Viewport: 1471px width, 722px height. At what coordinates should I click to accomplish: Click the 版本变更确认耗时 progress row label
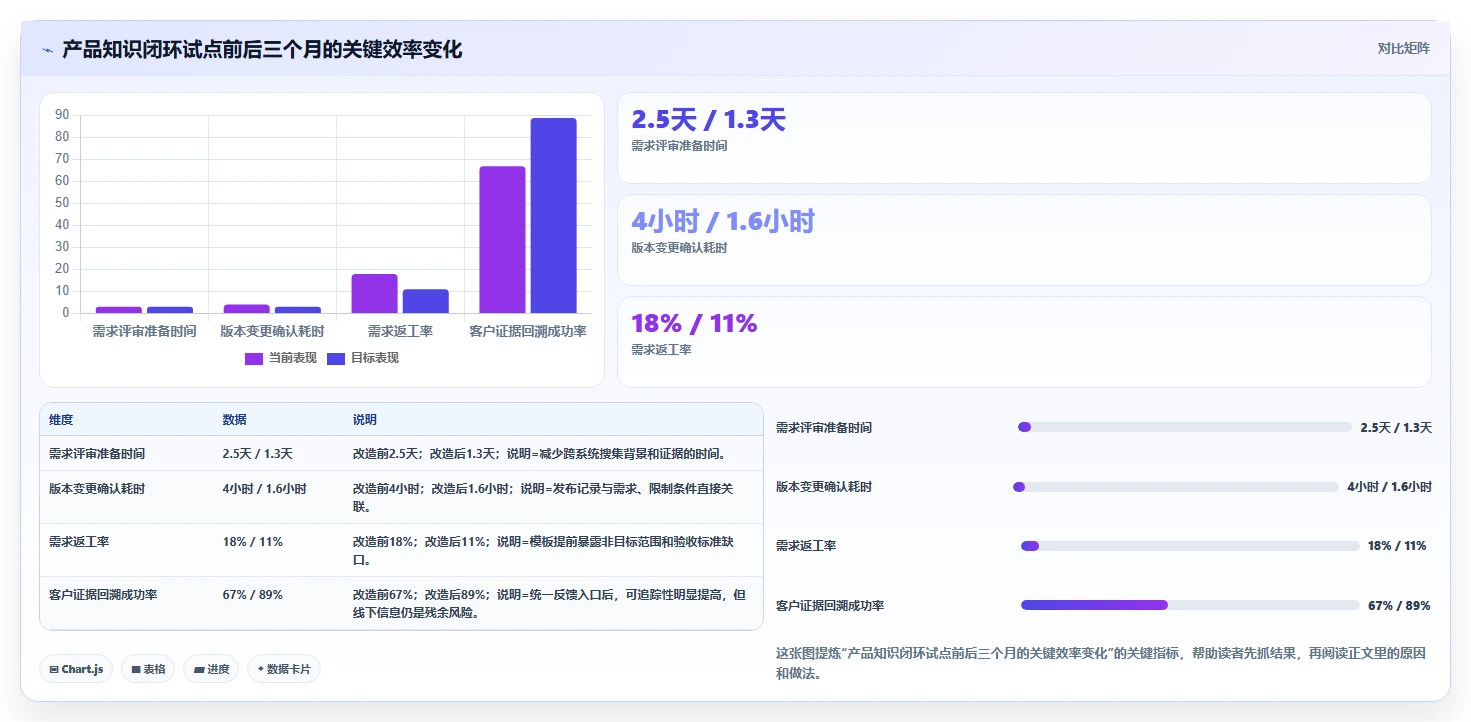(824, 487)
